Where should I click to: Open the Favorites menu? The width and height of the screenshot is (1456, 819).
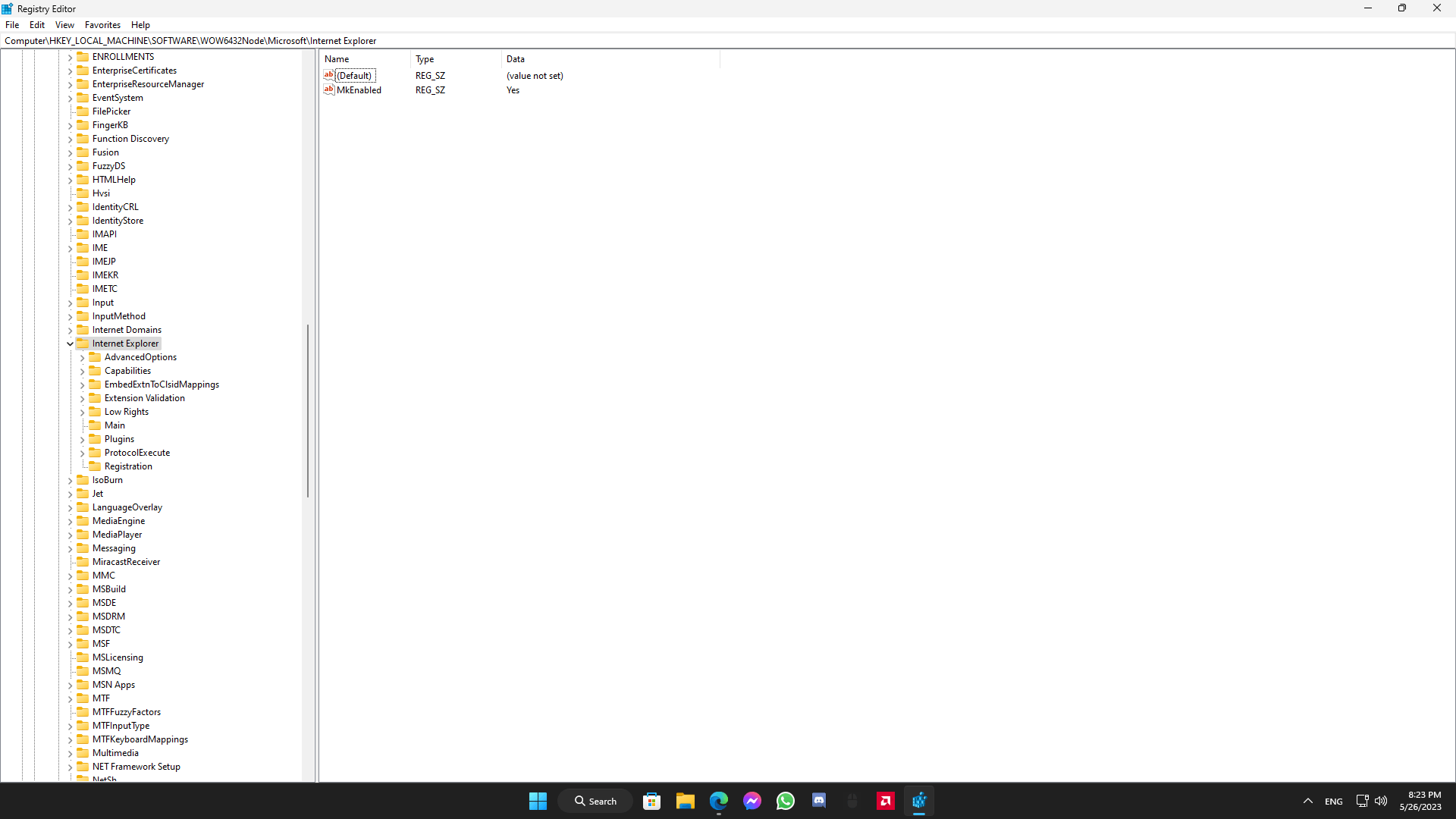click(102, 25)
